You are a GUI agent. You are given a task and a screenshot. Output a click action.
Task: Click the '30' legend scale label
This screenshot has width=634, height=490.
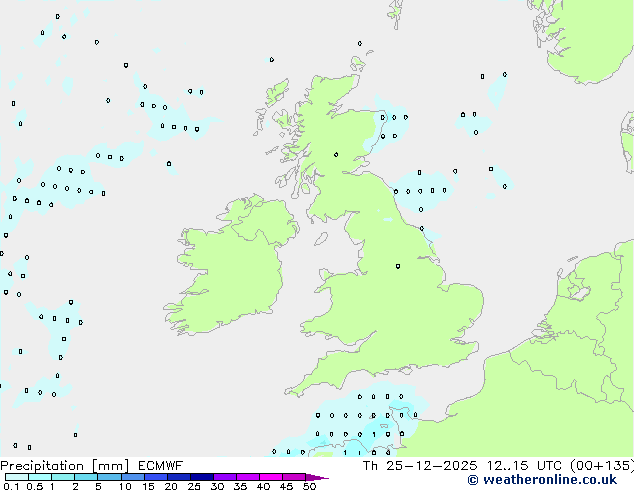[x=217, y=486]
